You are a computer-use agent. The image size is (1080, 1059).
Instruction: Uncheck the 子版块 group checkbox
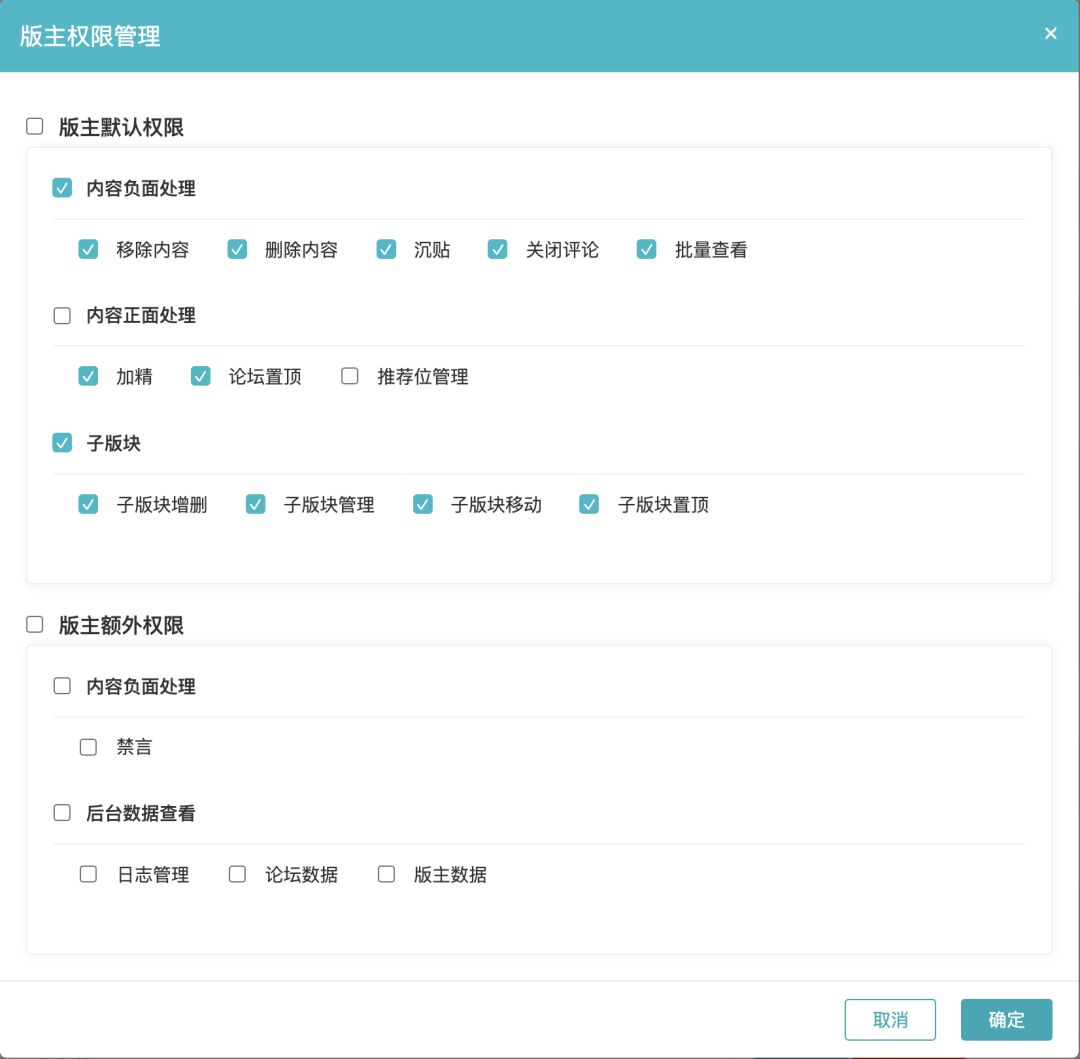pos(62,443)
